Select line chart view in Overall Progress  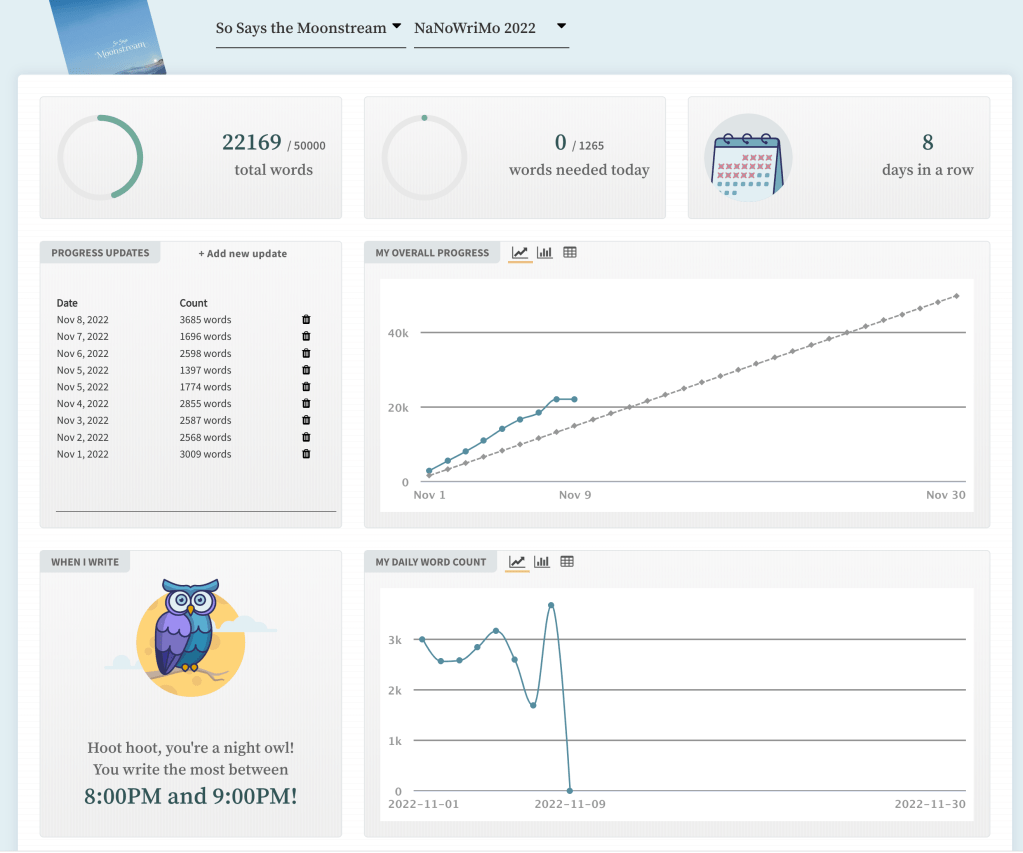pyautogui.click(x=520, y=253)
